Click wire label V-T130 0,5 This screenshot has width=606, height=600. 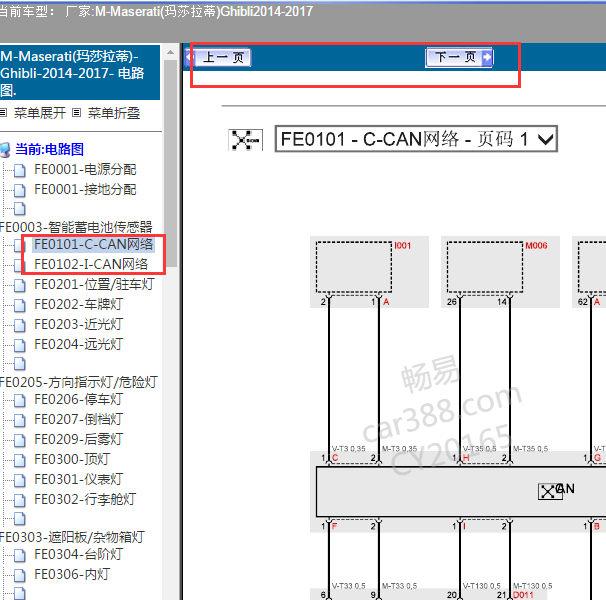point(482,586)
